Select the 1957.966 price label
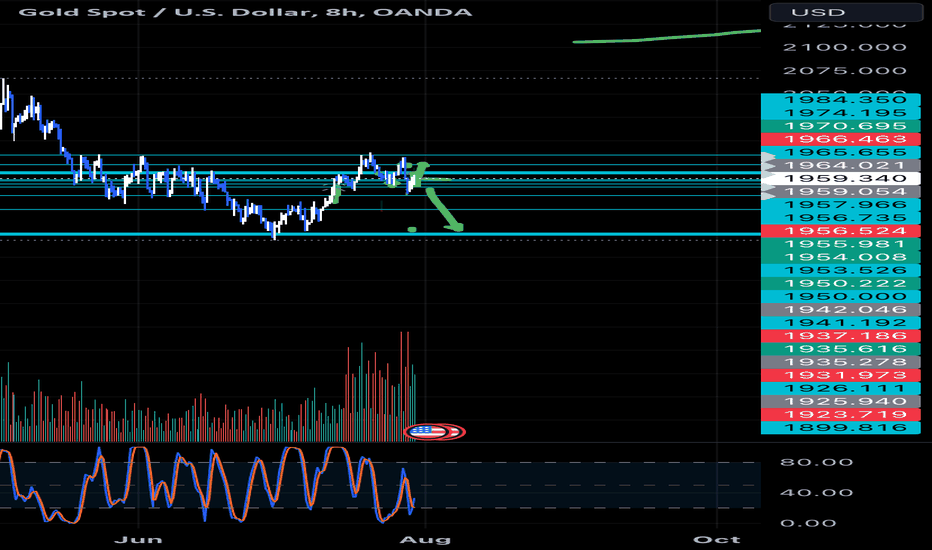 tap(840, 205)
